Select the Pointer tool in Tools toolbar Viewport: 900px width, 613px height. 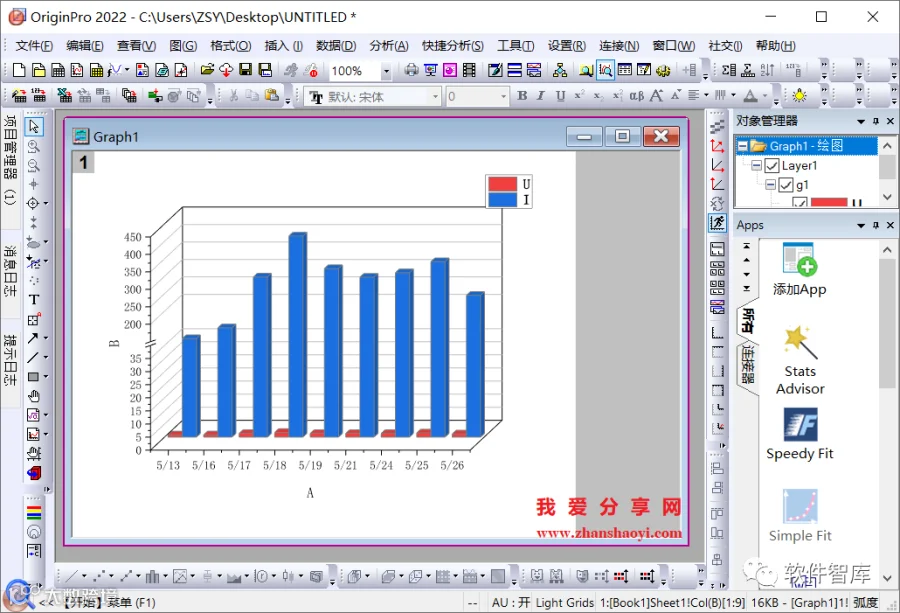coord(34,126)
